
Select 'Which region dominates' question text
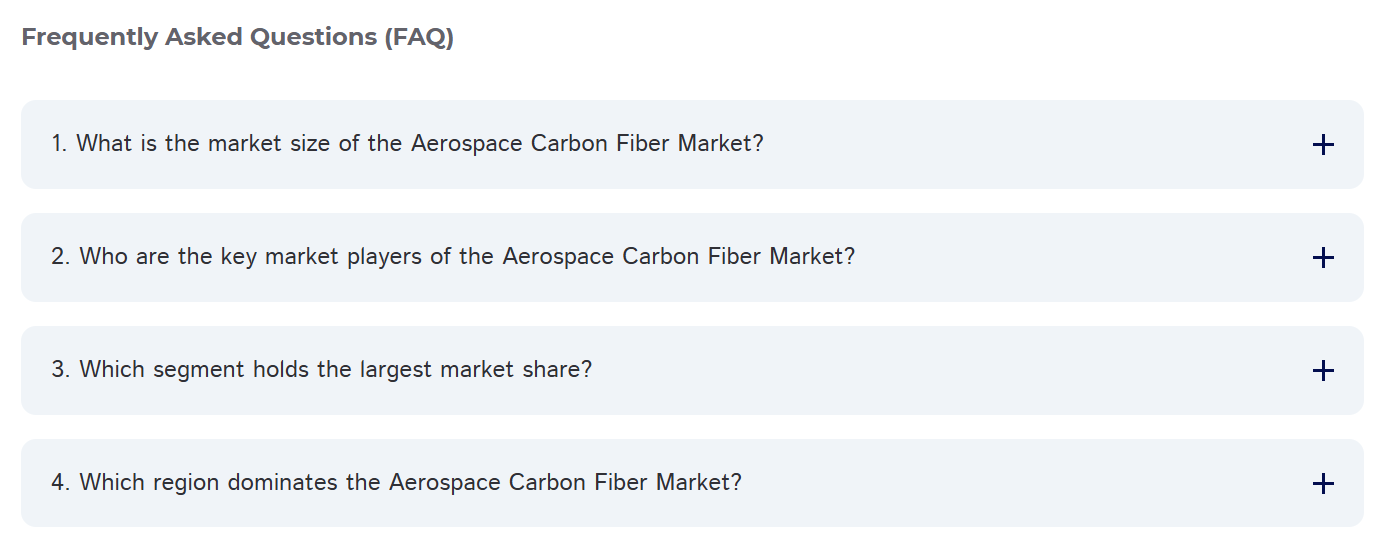pos(396,483)
